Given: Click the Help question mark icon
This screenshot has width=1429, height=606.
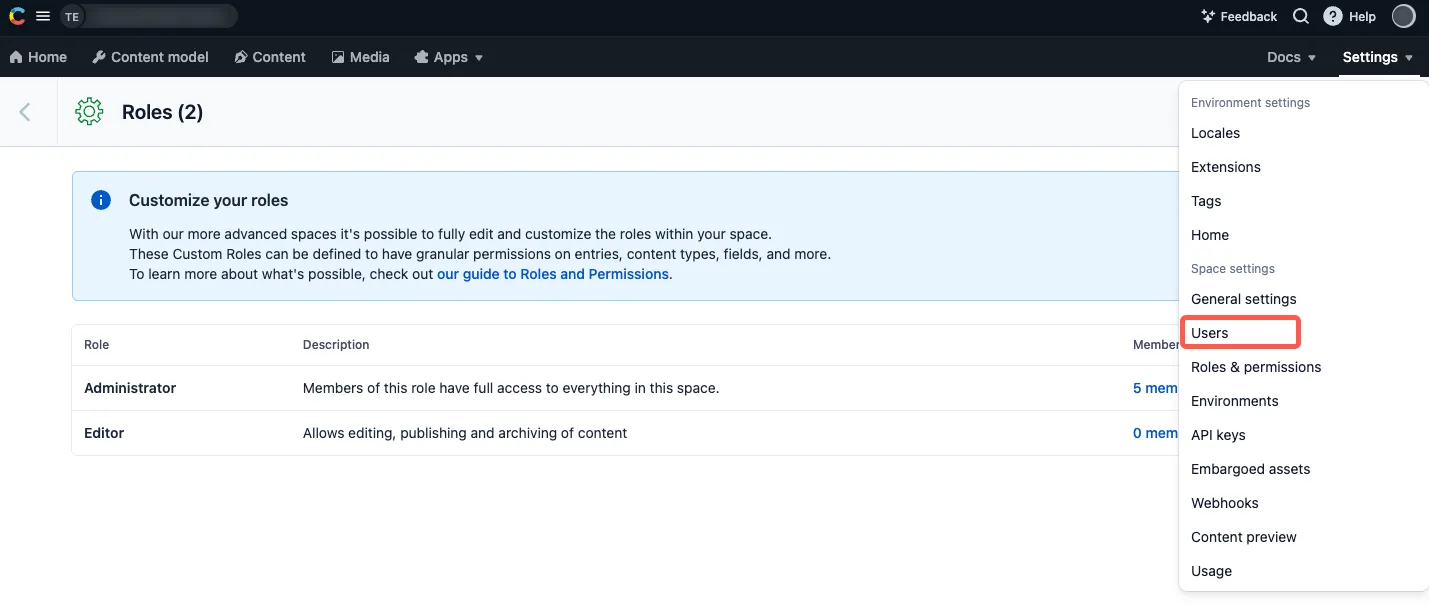Looking at the screenshot, I should point(1332,16).
